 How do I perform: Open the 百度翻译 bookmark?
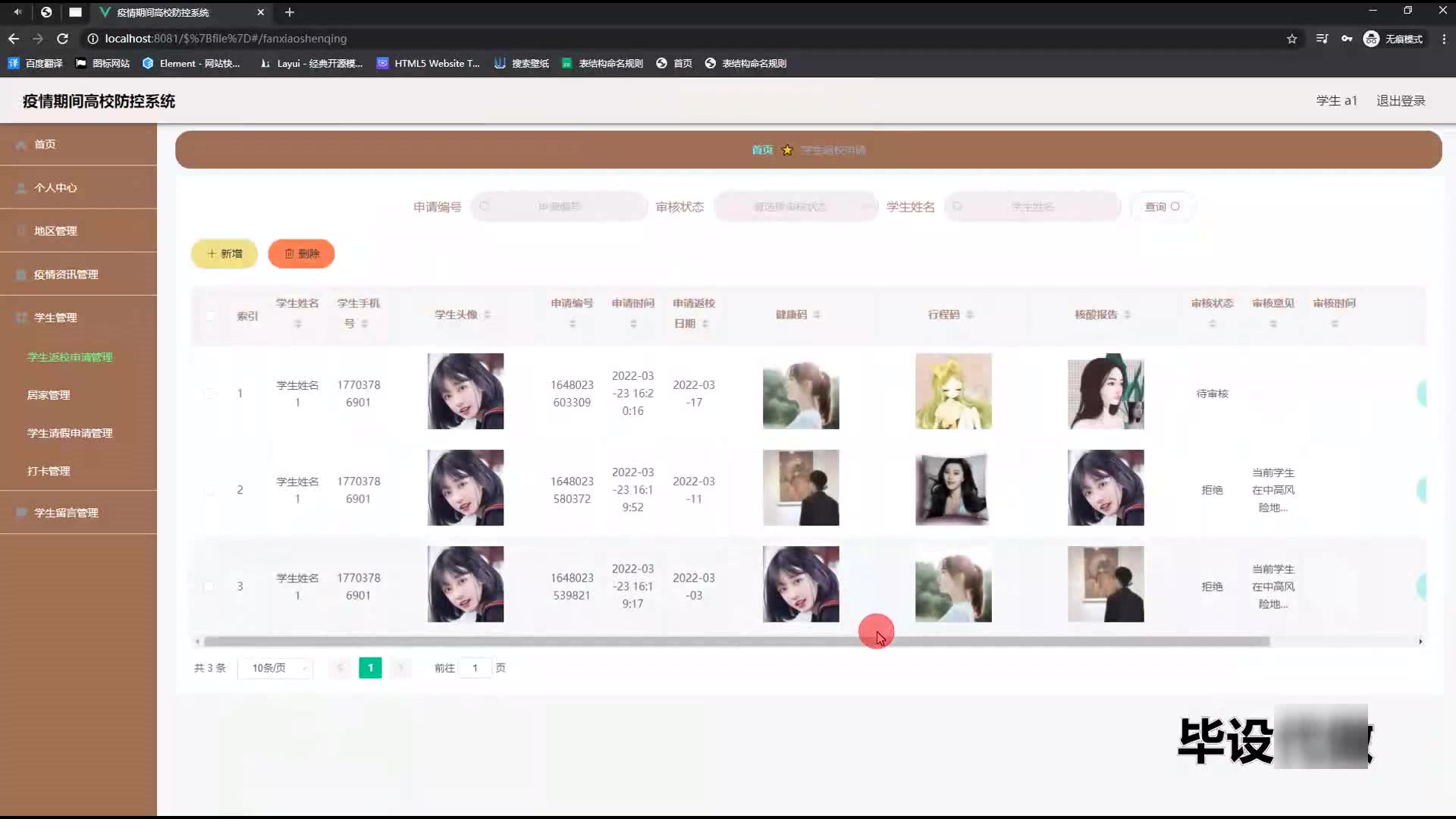point(35,64)
